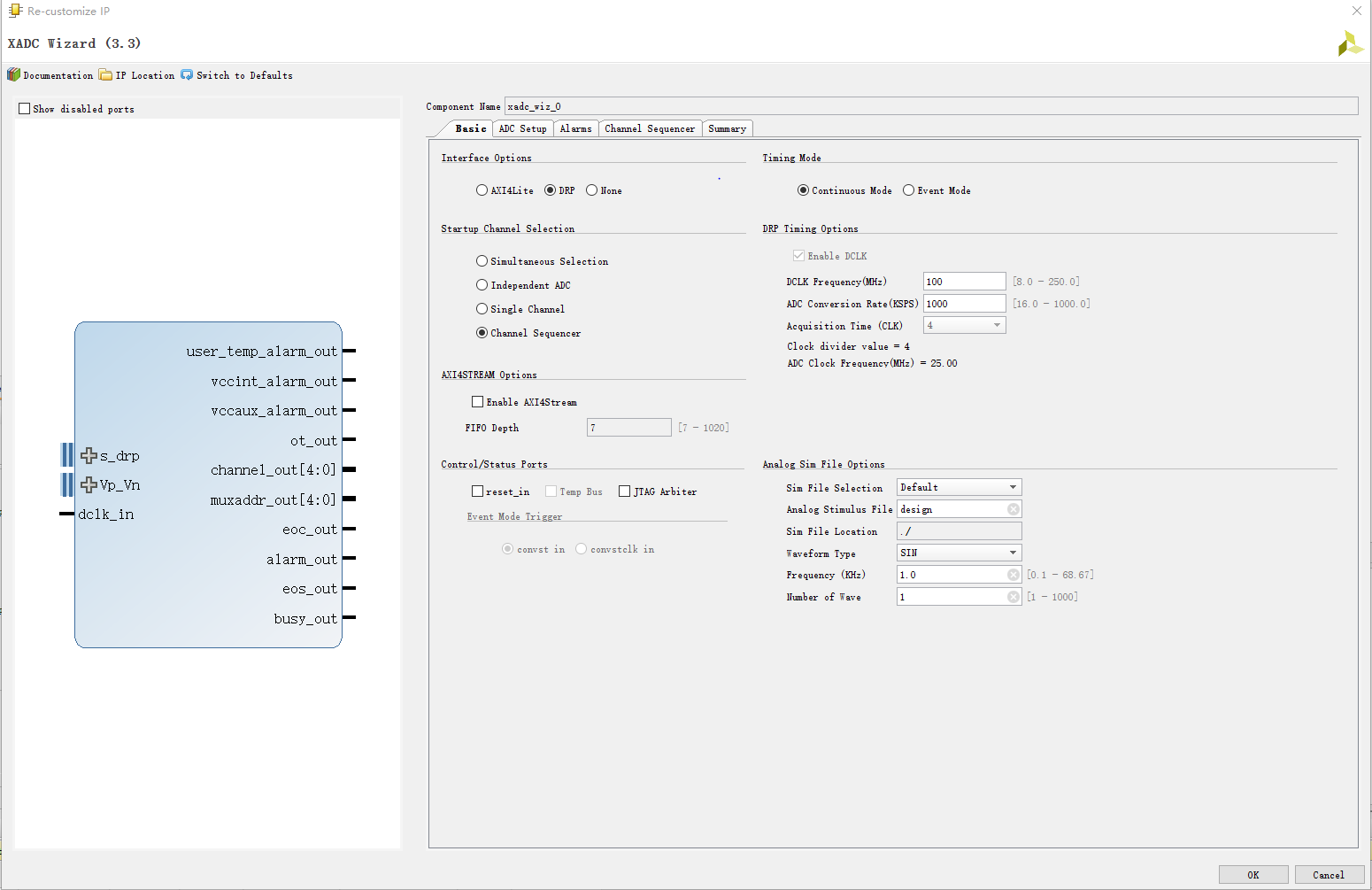Close the Re-customize IP dialog
Viewport: 1372px width, 890px height.
tap(1357, 11)
